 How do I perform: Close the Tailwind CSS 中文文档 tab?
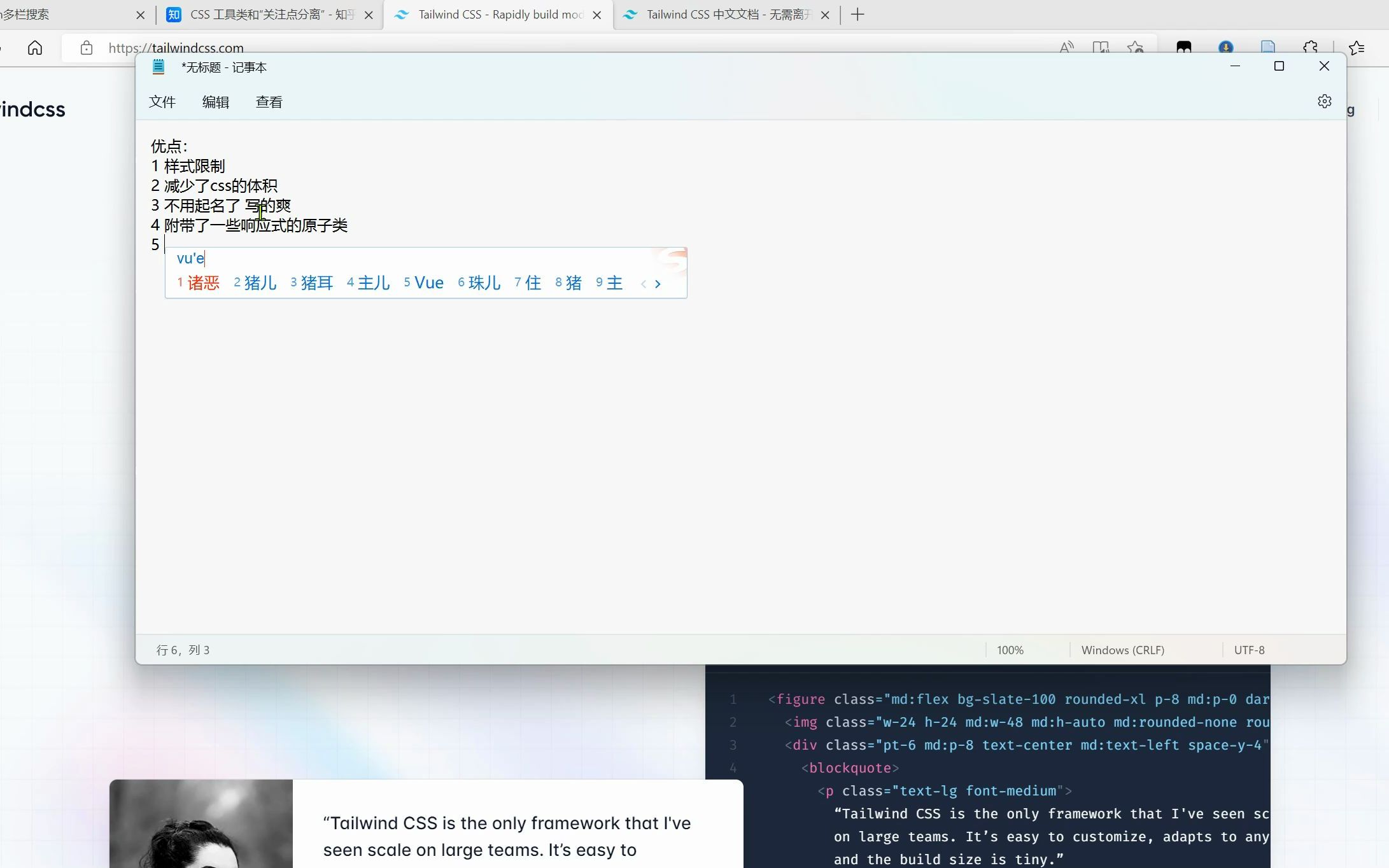point(825,15)
